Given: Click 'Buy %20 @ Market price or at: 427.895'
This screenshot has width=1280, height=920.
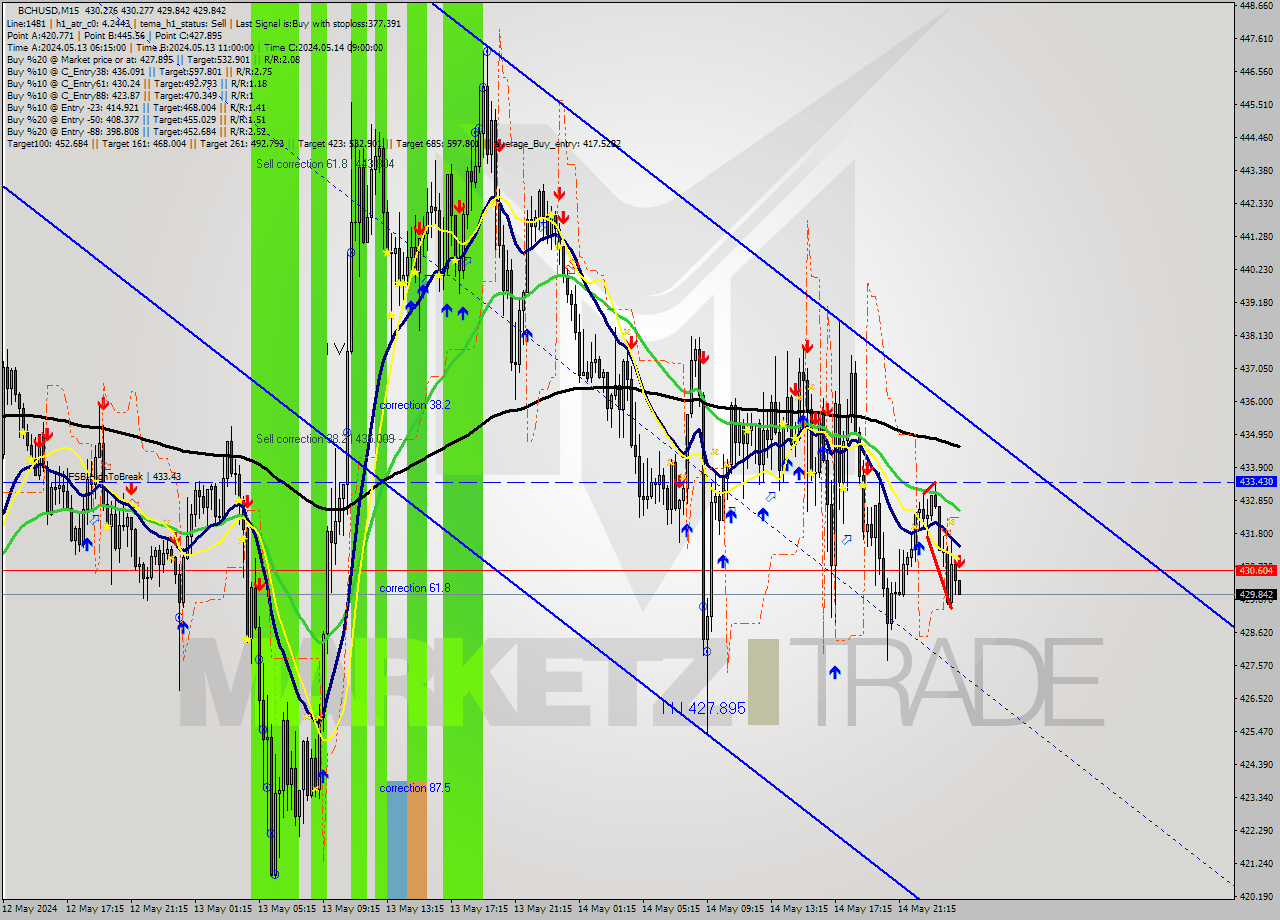Looking at the screenshot, I should 90,59.
